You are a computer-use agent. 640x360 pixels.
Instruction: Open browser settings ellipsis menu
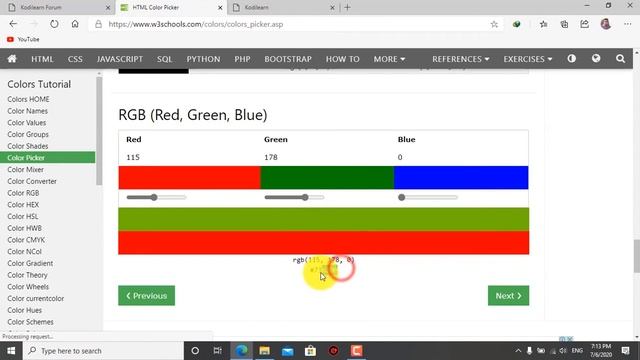[627, 24]
